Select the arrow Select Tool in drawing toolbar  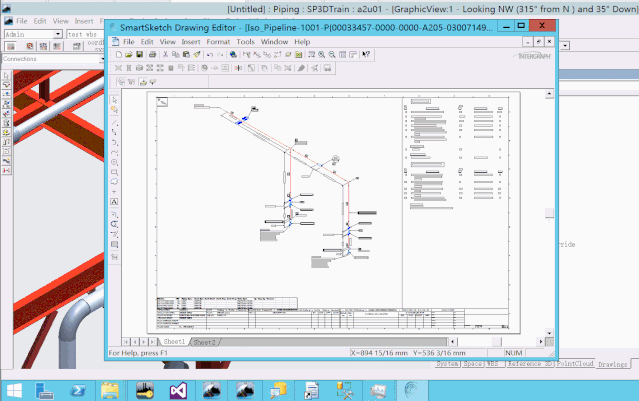click(115, 100)
